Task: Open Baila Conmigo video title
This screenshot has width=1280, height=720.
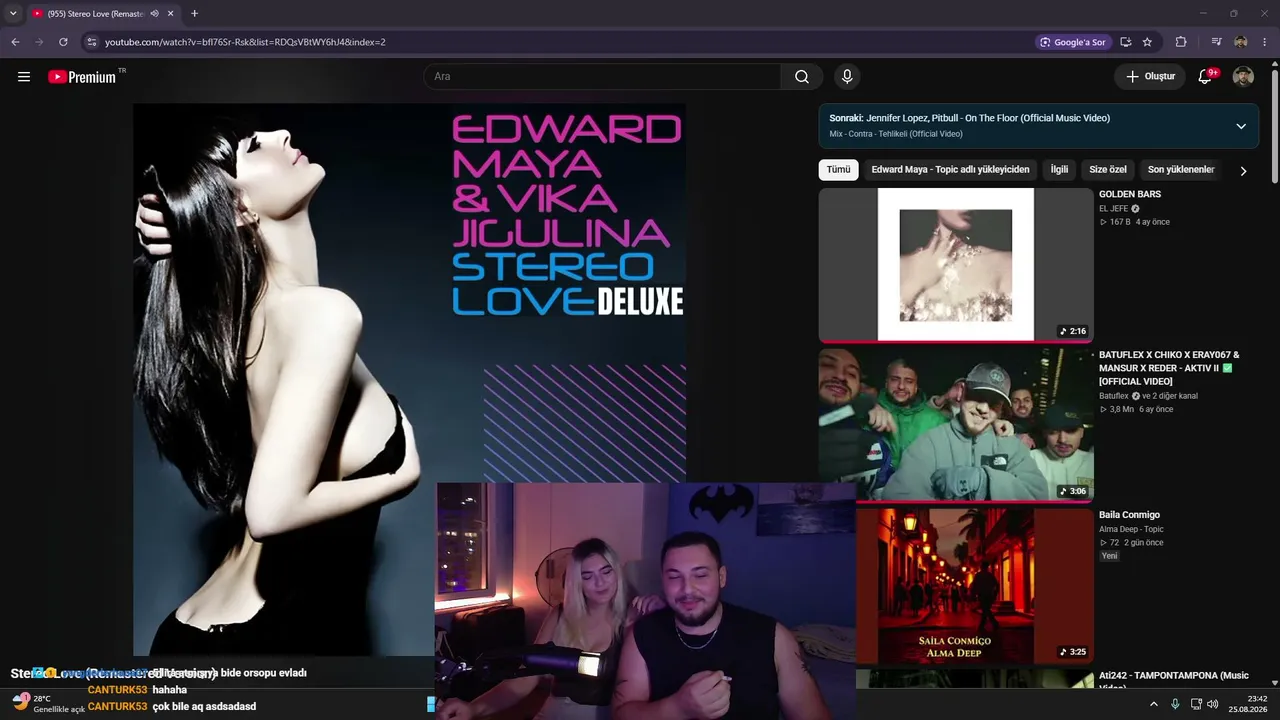Action: pyautogui.click(x=1130, y=515)
